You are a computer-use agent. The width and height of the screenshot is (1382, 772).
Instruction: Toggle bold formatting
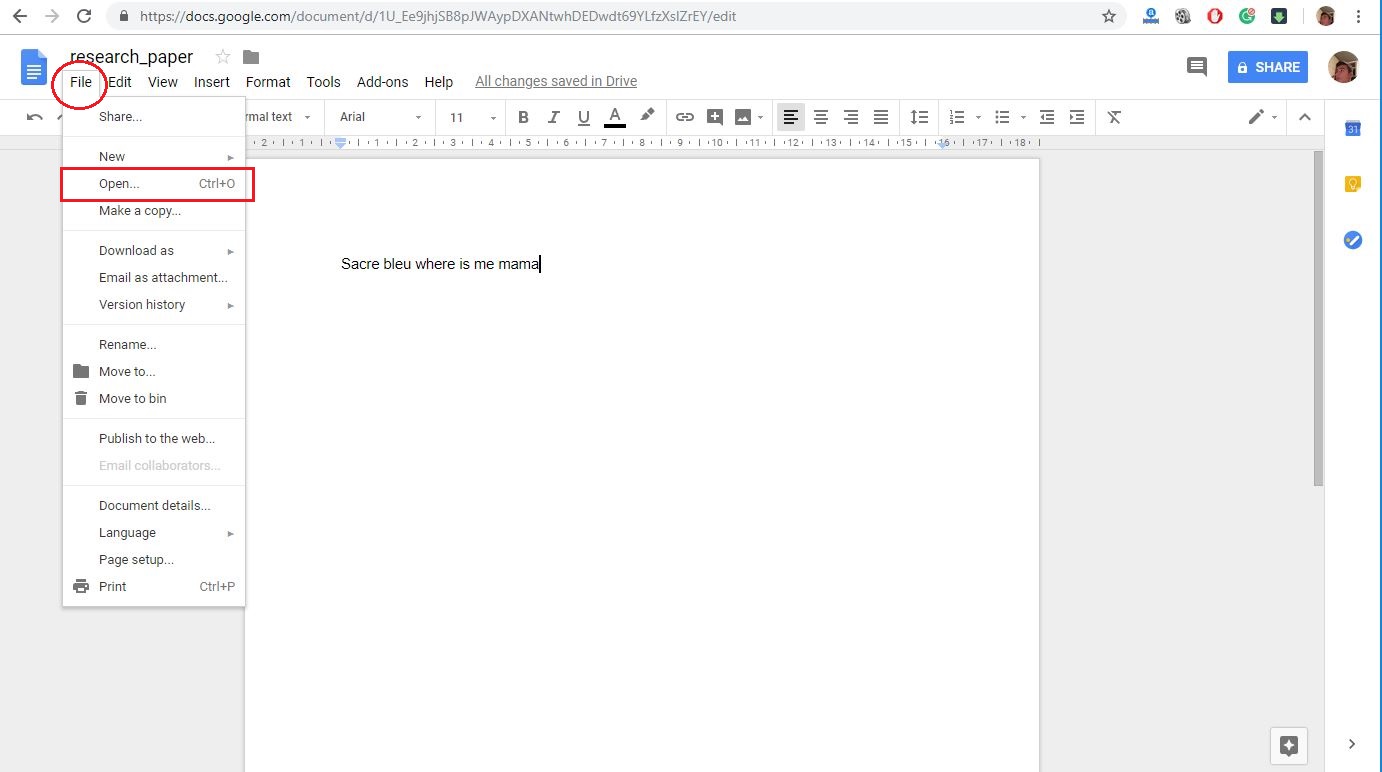point(523,117)
